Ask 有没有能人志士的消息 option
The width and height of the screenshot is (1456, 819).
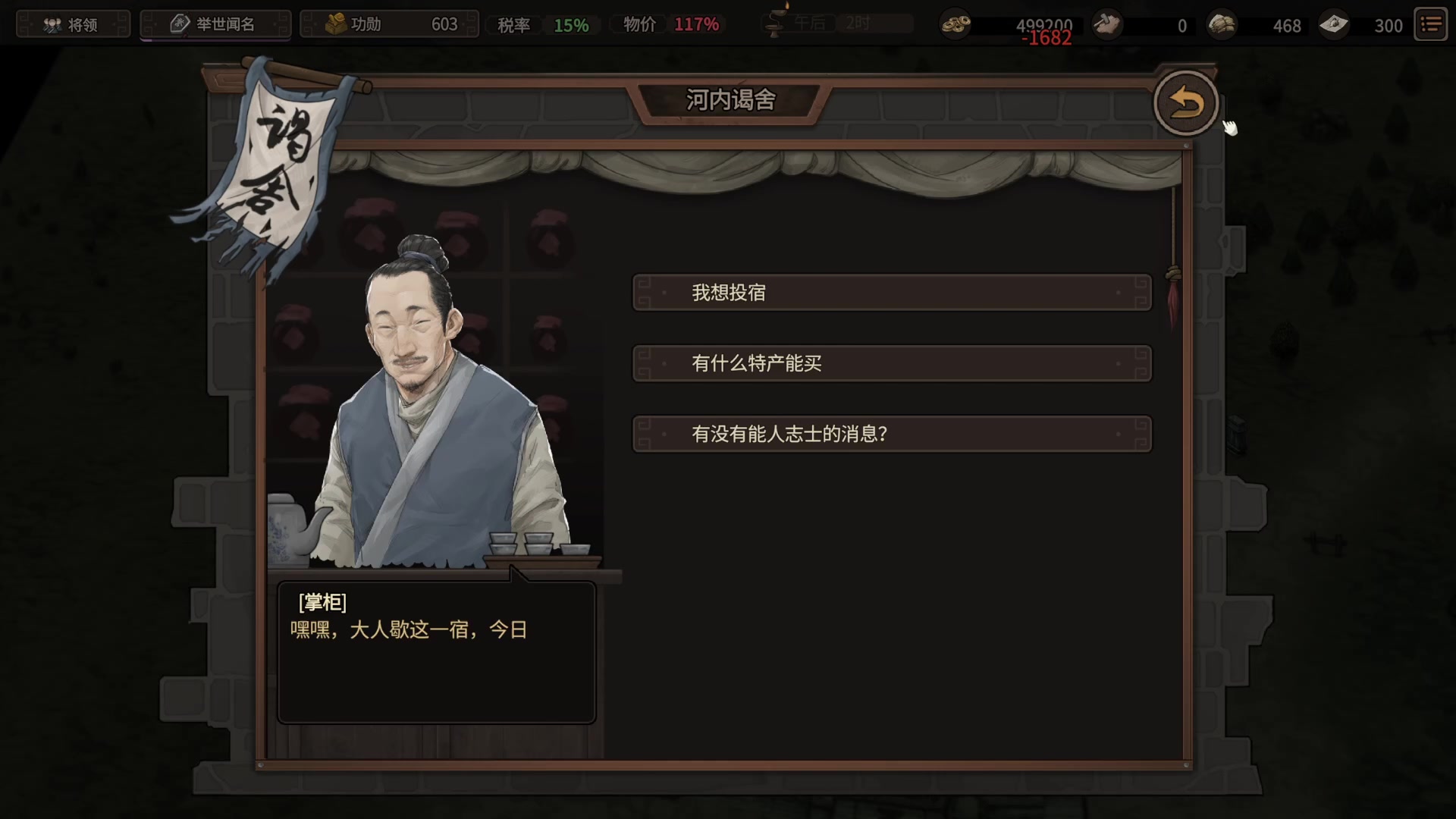pyautogui.click(x=892, y=434)
